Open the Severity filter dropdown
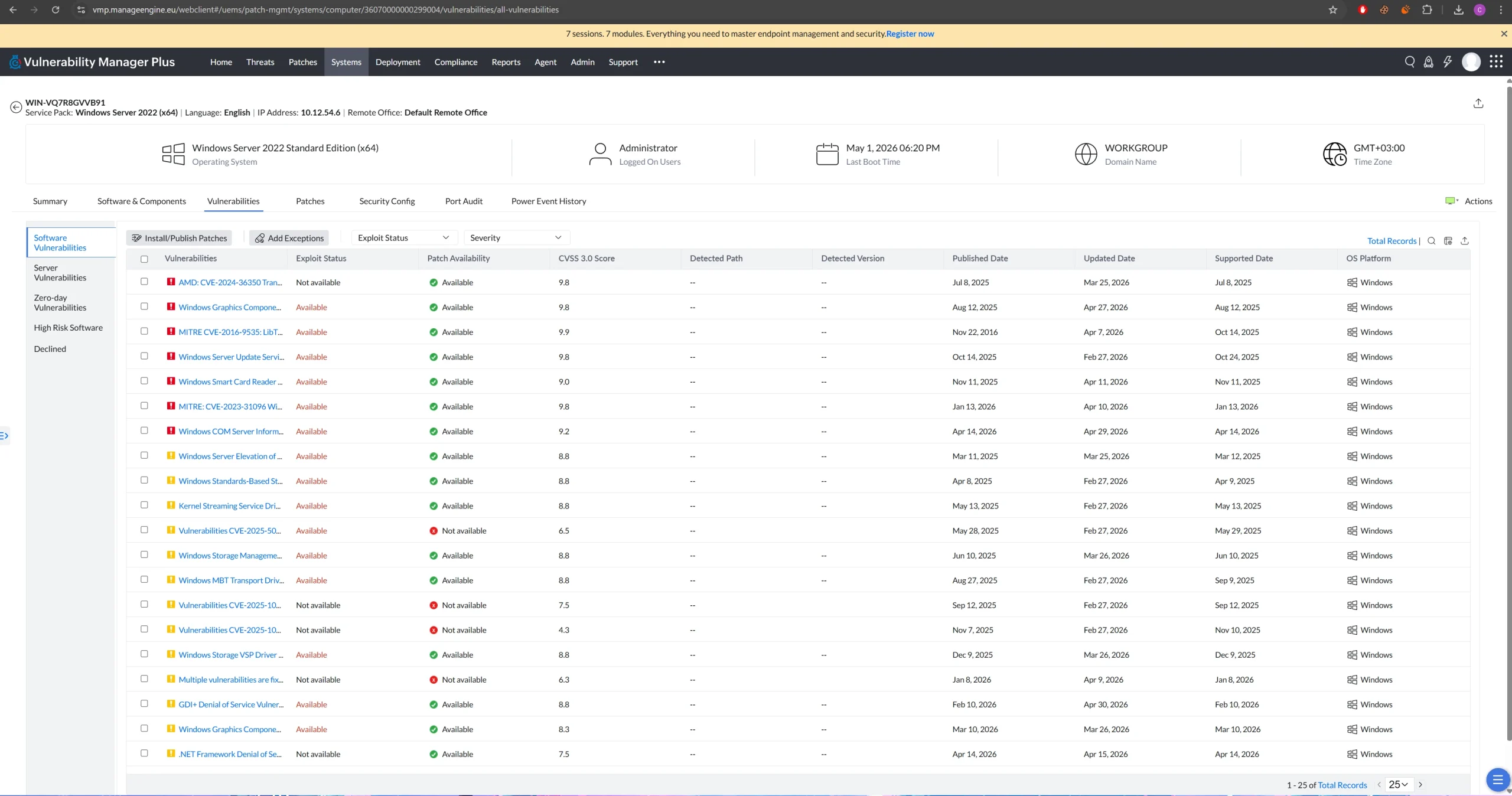1512x796 pixels. tap(516, 237)
